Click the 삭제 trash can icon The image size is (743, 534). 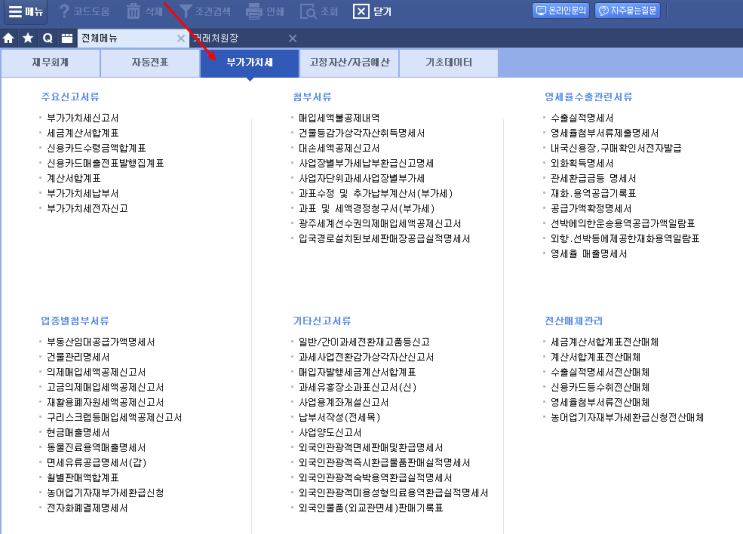click(133, 11)
